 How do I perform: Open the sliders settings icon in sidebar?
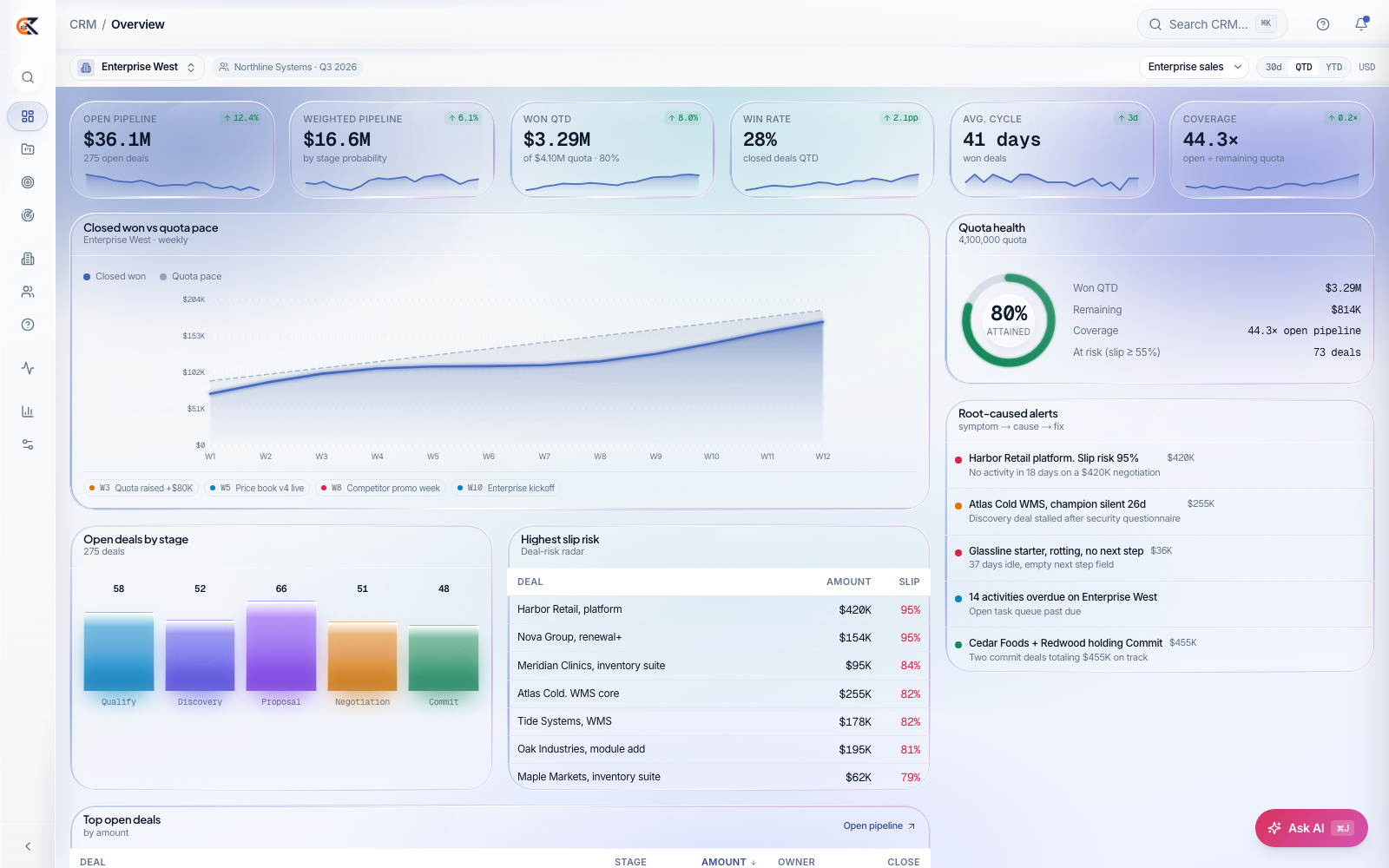28,444
